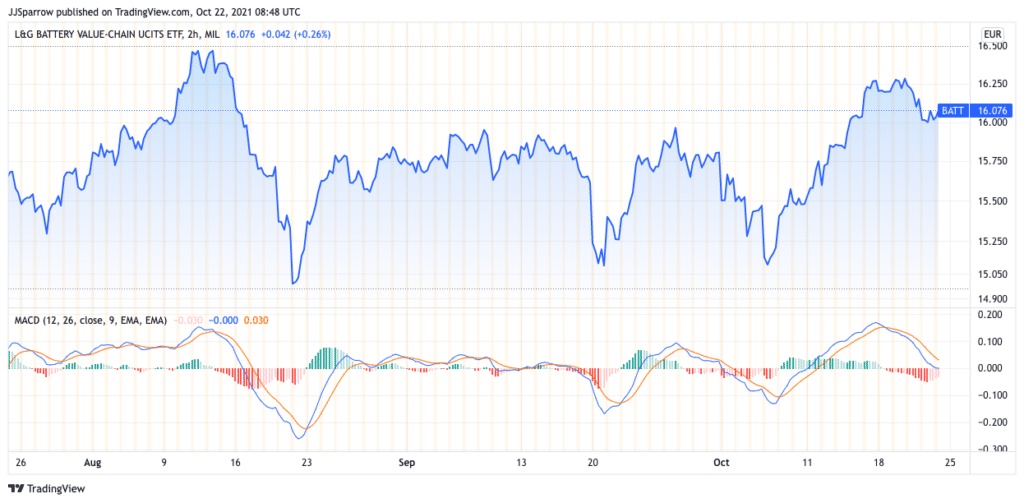Click the Aug label on the time axis
Image resolution: width=1024 pixels, height=503 pixels.
coord(93,463)
